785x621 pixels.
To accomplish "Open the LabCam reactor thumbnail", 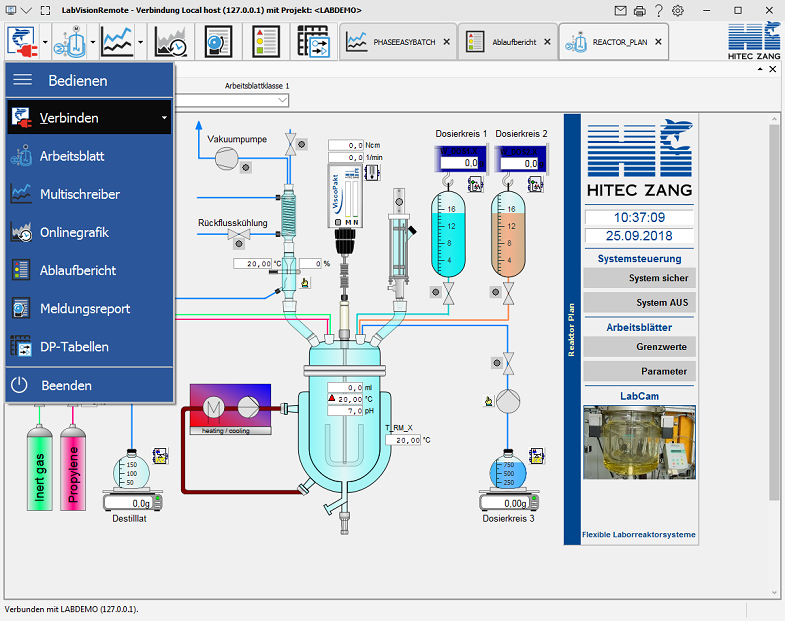I will [639, 442].
